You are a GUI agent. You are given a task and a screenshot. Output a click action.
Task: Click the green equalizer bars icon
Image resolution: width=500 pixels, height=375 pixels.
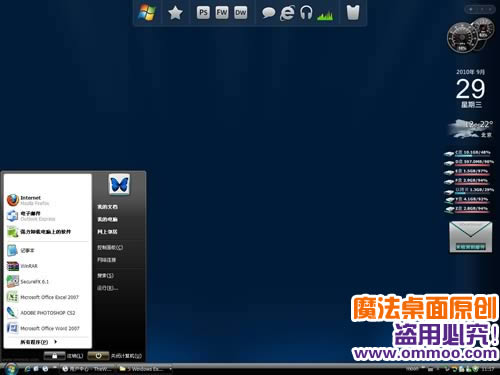[x=325, y=15]
